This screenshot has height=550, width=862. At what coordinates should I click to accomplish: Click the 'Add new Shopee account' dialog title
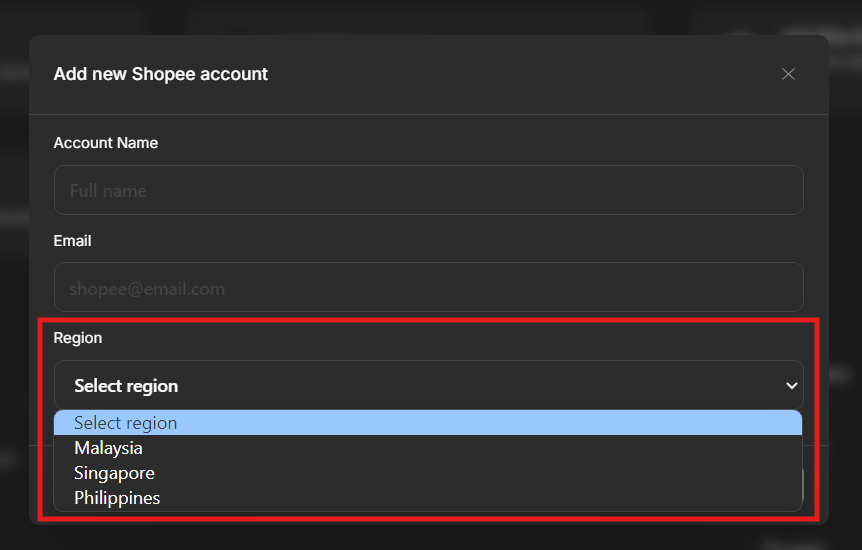click(161, 74)
